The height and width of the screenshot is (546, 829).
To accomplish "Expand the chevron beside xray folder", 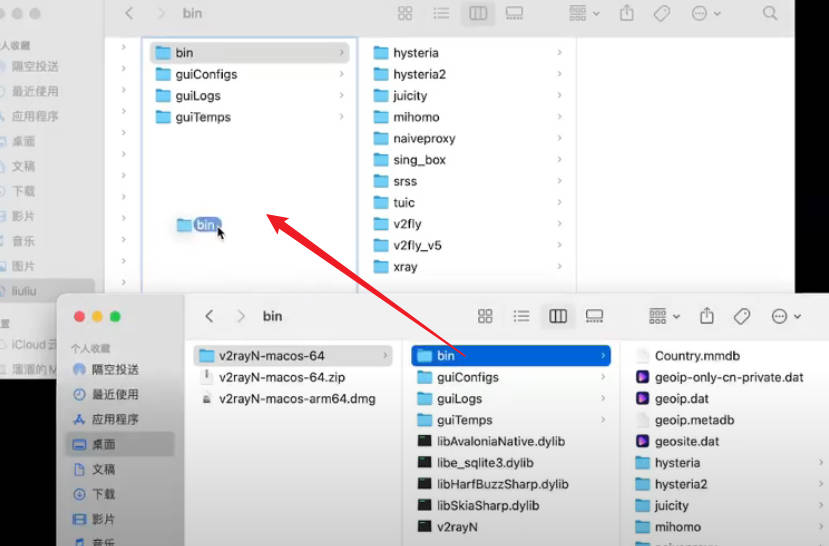I will click(x=559, y=267).
